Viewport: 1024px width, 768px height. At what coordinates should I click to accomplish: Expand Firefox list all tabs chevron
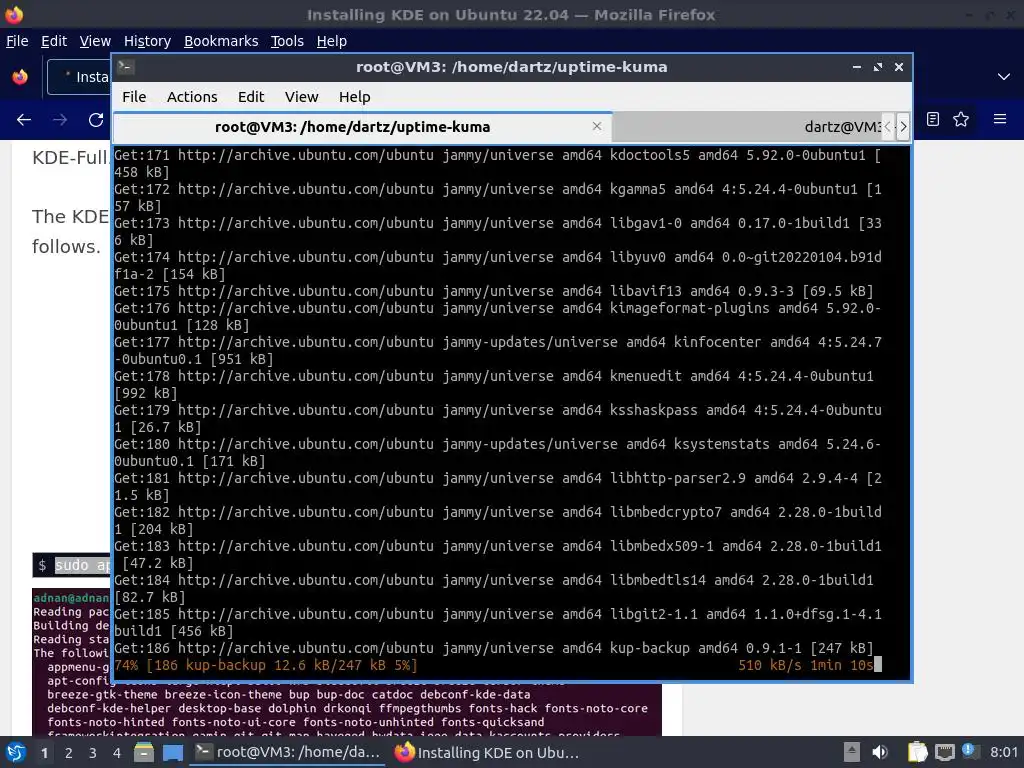1004,76
